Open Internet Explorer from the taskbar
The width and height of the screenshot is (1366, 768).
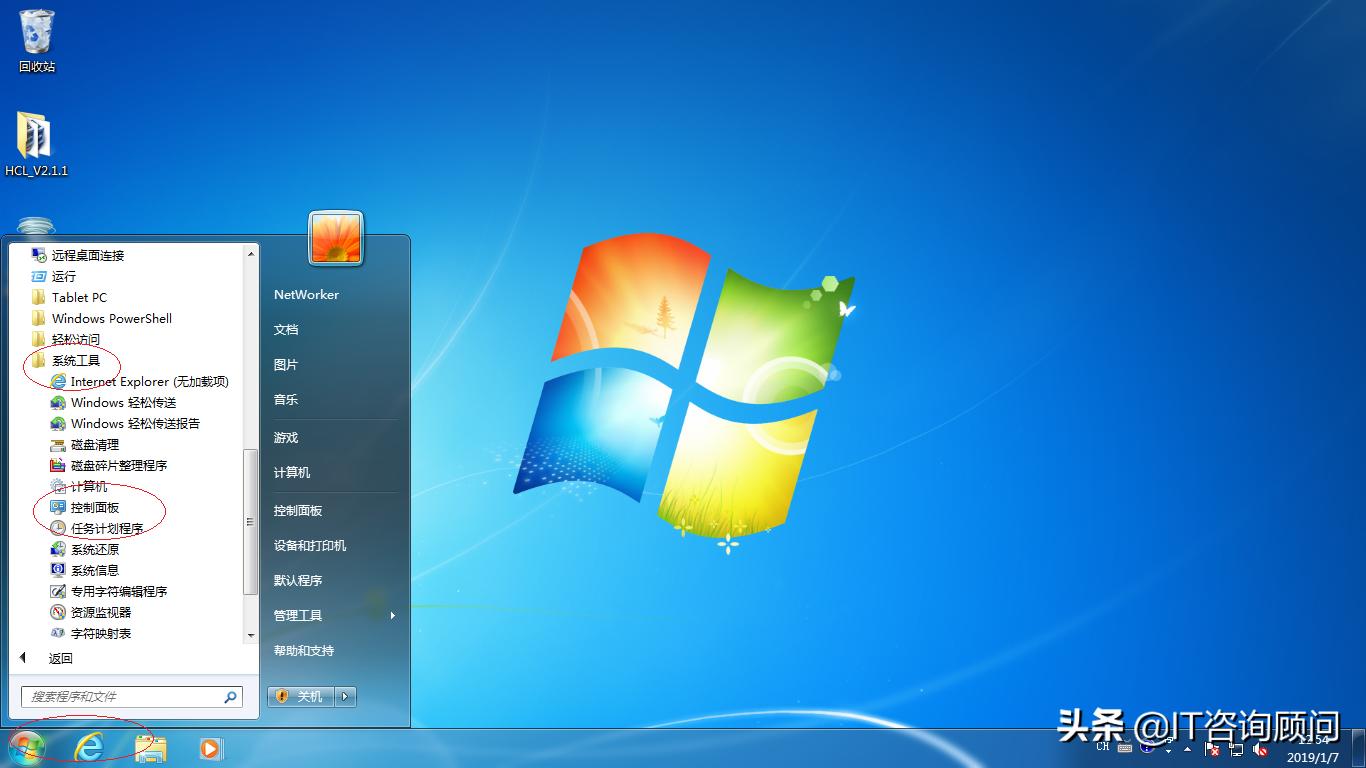tap(89, 747)
